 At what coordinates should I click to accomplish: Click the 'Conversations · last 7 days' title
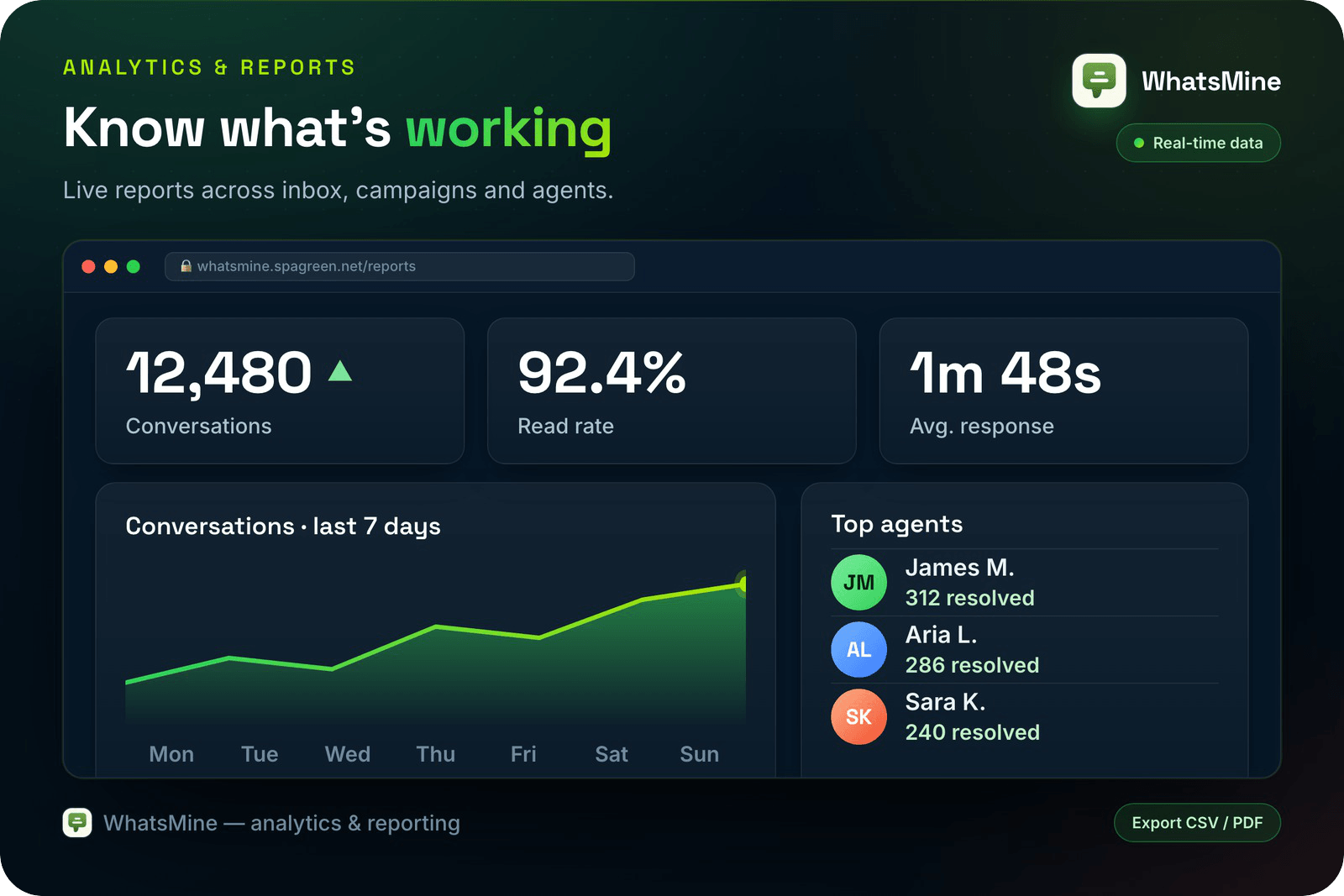[x=283, y=527]
